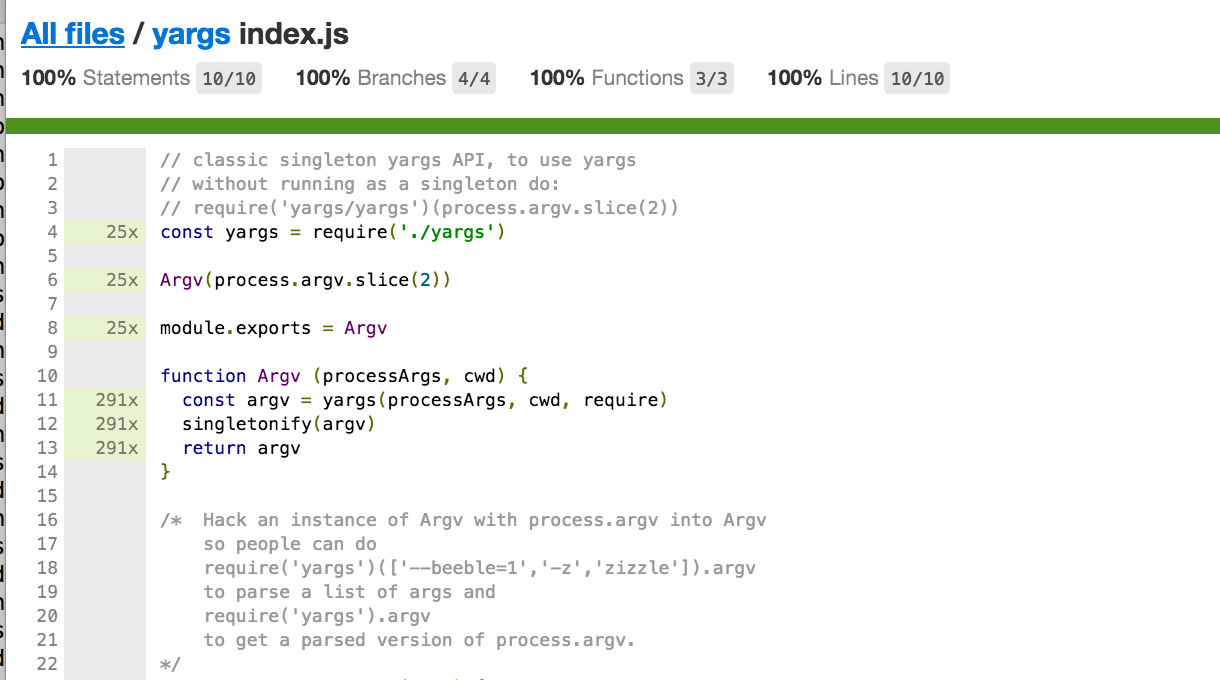Click the line number 4

click(52, 232)
